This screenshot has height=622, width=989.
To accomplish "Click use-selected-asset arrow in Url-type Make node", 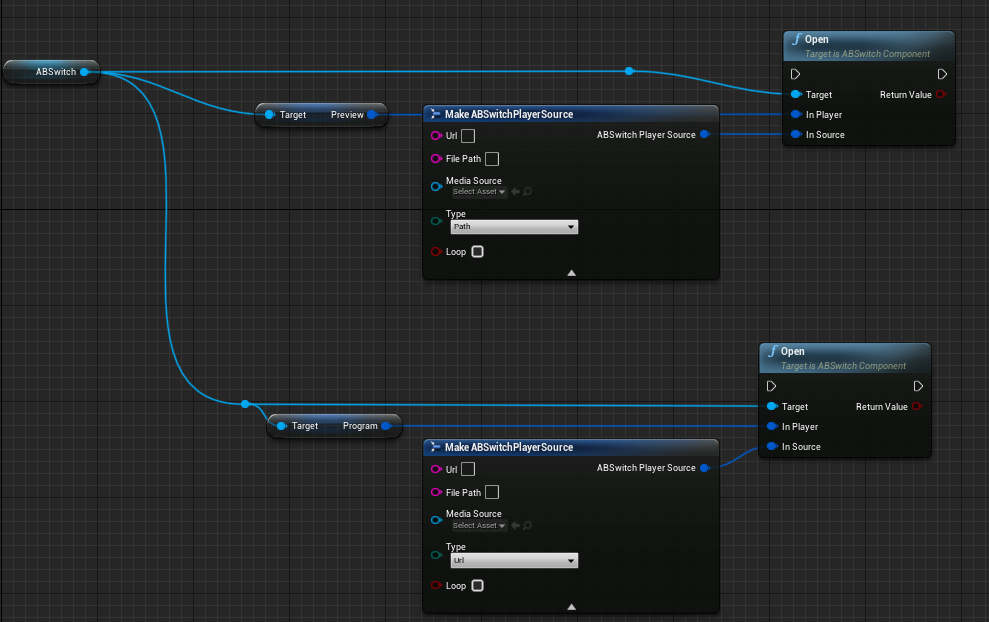I will pyautogui.click(x=515, y=525).
